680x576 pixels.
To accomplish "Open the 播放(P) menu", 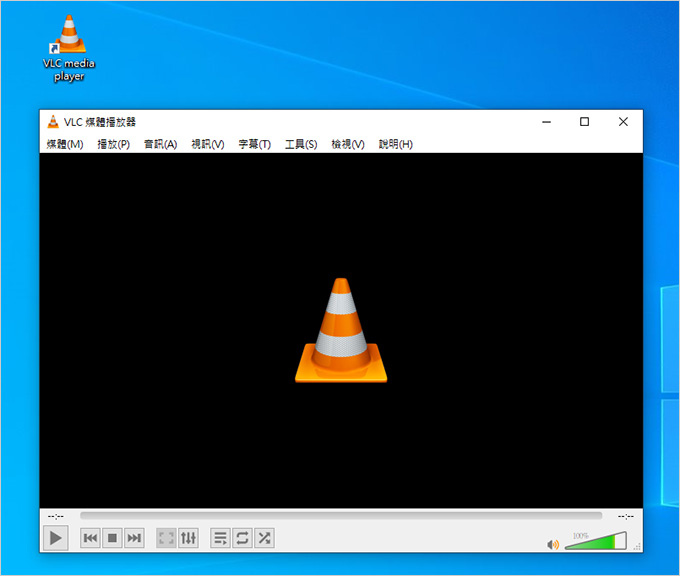I will point(114,144).
